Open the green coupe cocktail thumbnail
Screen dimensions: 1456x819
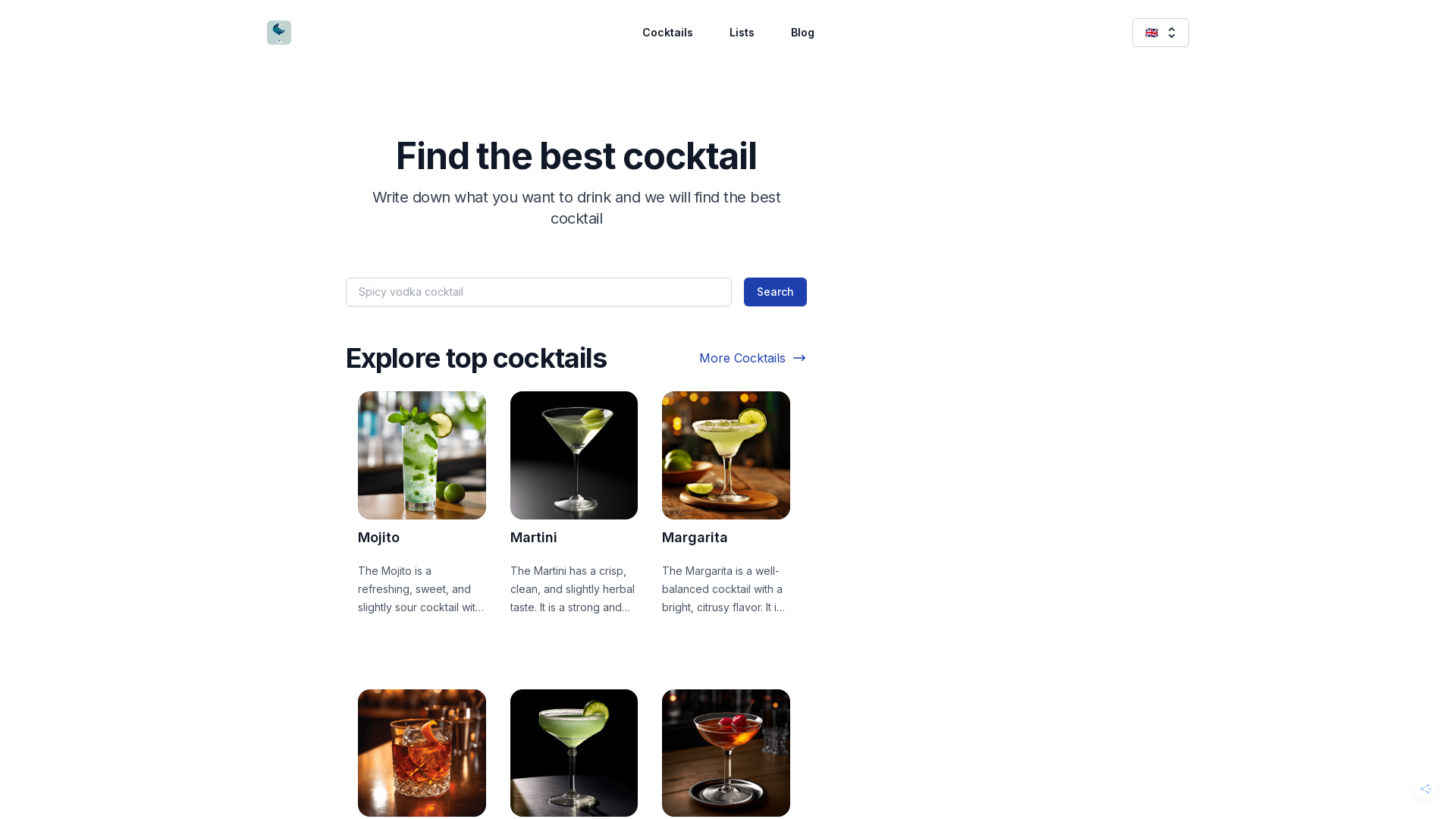click(574, 753)
